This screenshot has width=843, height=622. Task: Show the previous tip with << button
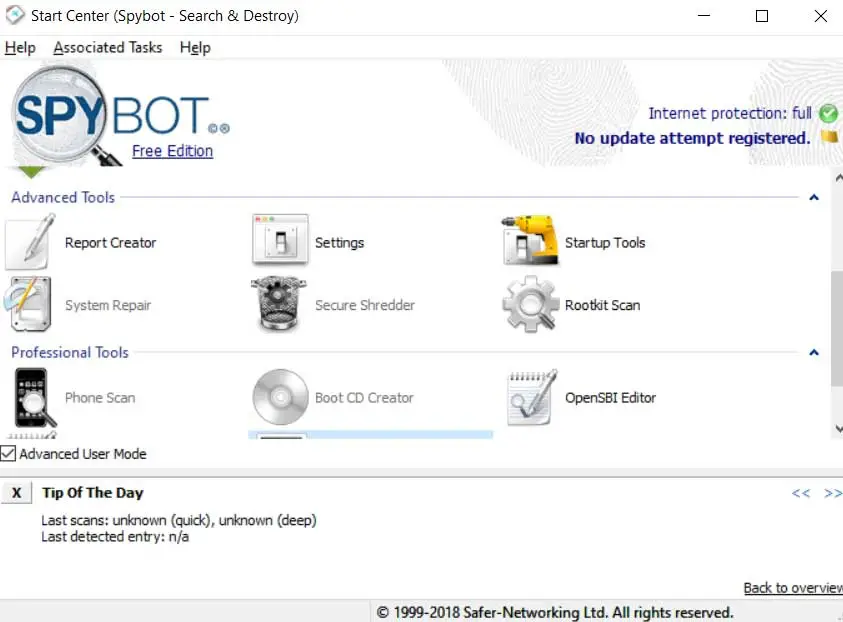(801, 493)
